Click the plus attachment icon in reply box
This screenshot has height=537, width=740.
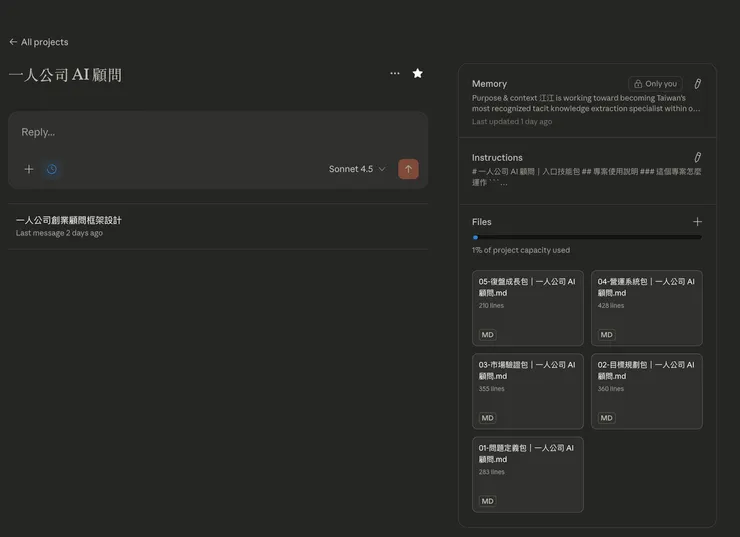point(29,169)
